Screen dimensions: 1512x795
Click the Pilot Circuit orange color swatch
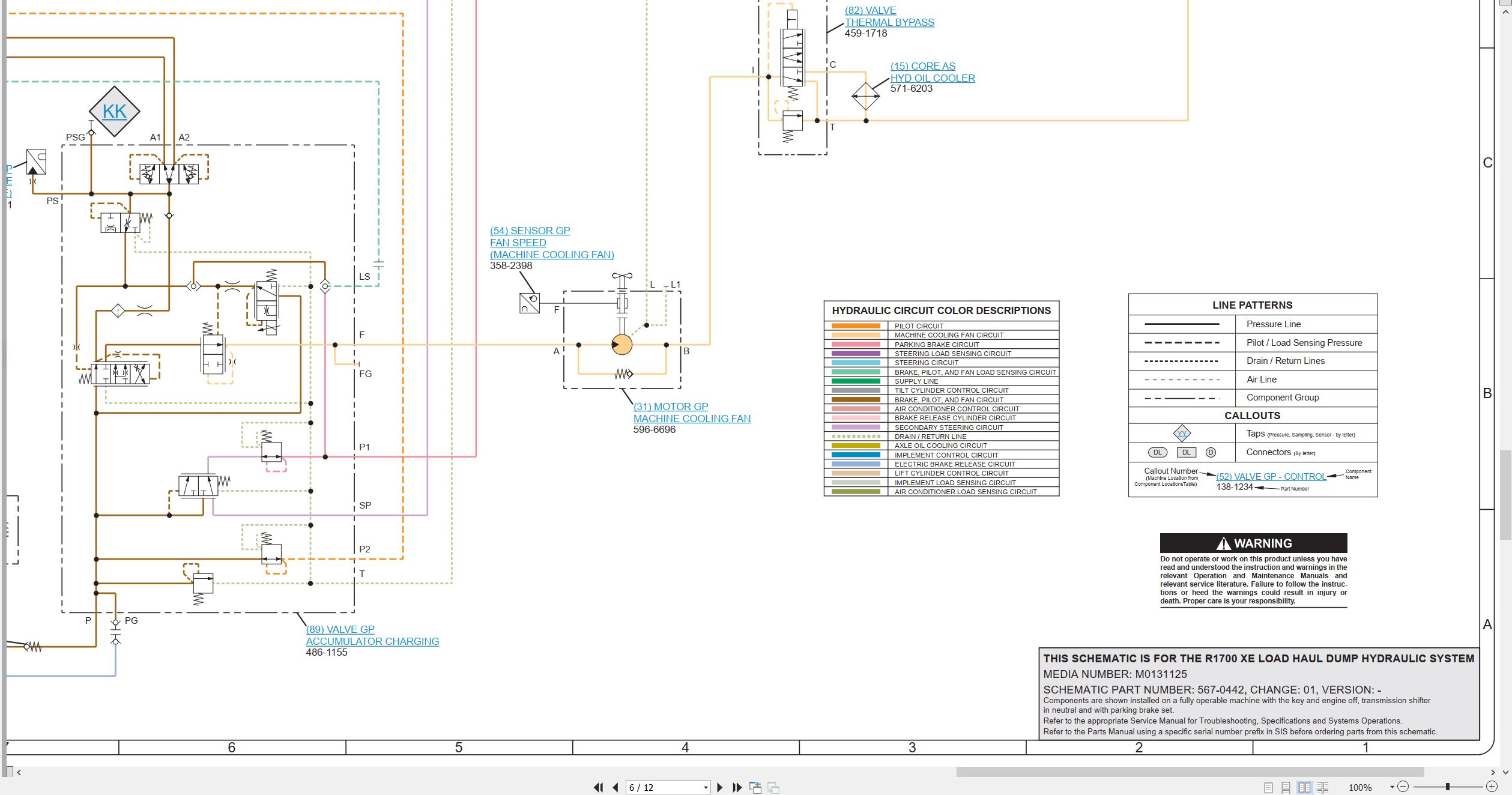tap(856, 326)
